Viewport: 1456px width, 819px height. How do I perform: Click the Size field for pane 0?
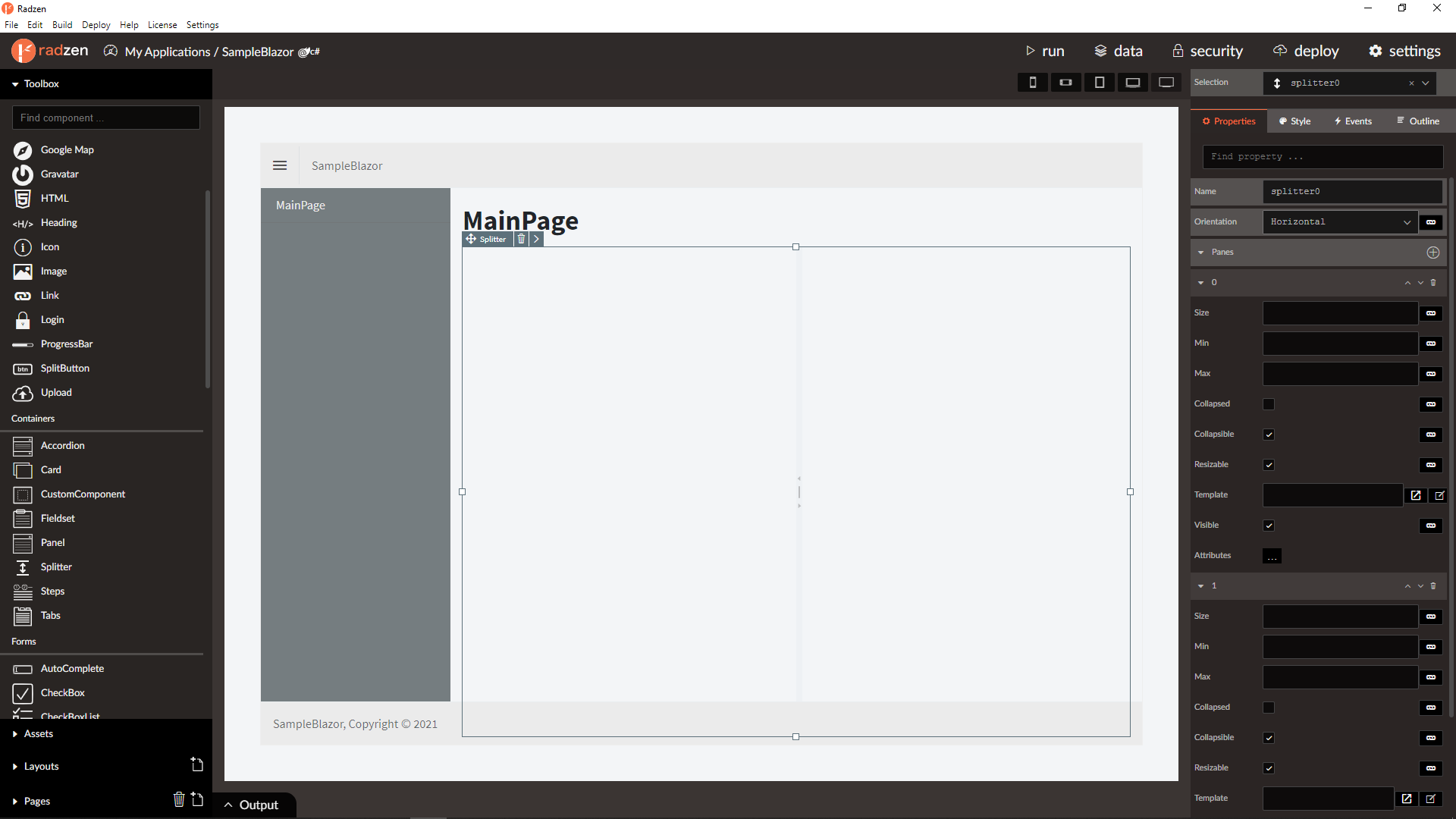(x=1340, y=313)
